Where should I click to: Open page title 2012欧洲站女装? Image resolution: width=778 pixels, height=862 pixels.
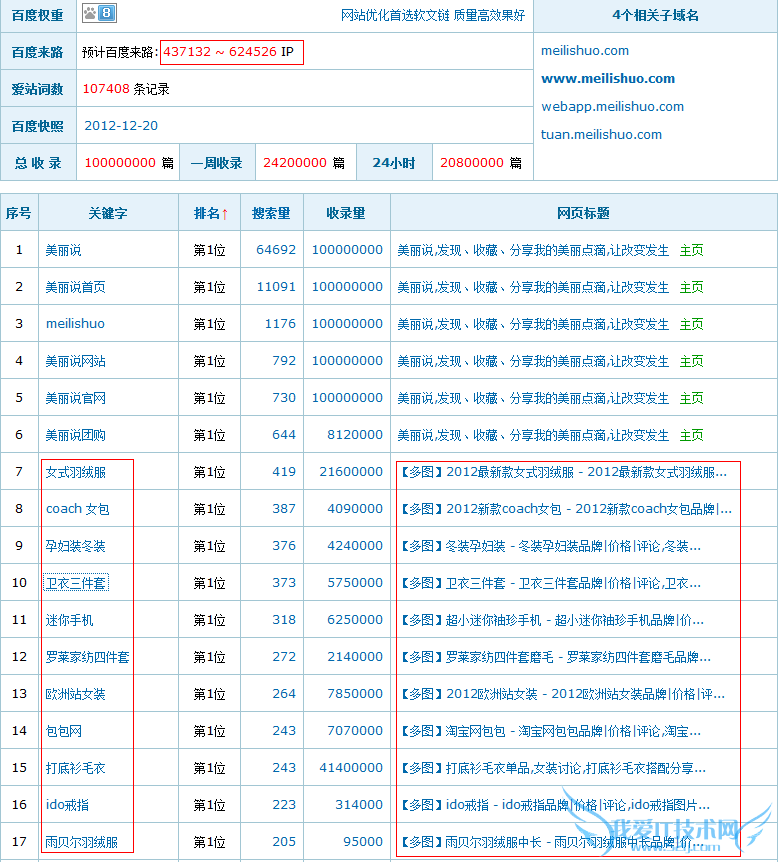561,694
